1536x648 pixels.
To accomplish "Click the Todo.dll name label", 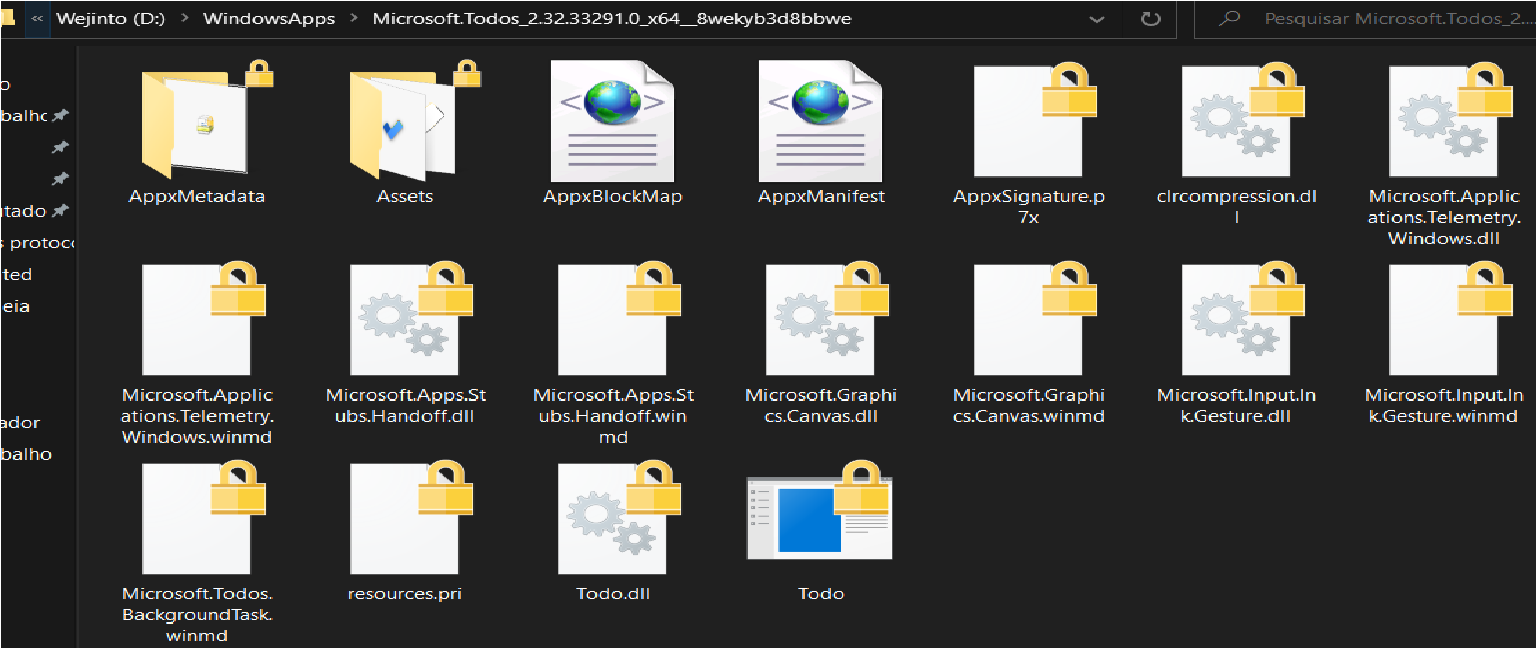I will click(613, 593).
